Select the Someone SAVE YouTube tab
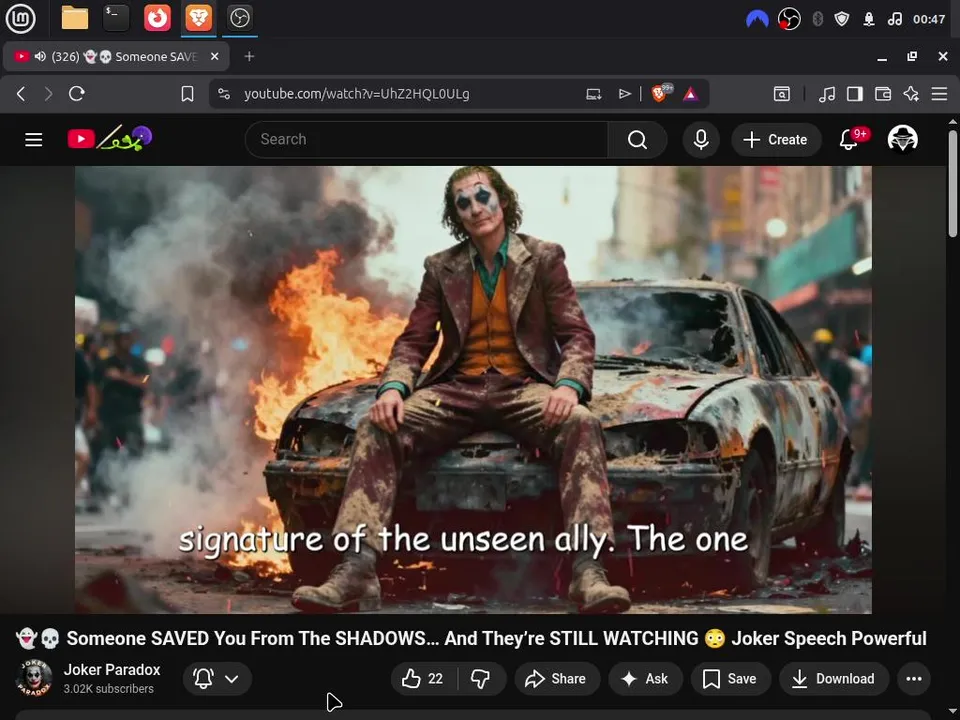 116,56
